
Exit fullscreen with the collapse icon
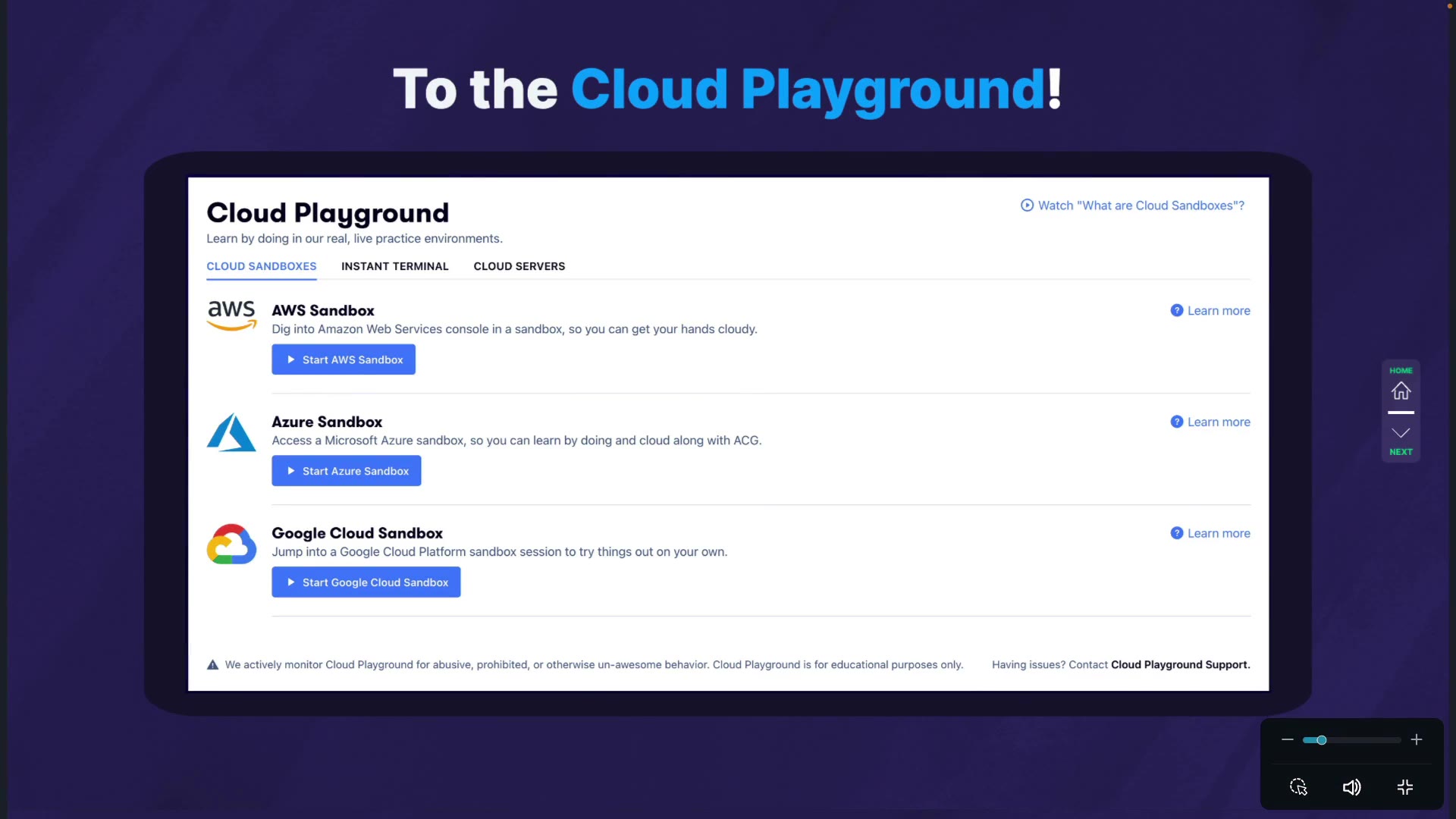[1405, 787]
